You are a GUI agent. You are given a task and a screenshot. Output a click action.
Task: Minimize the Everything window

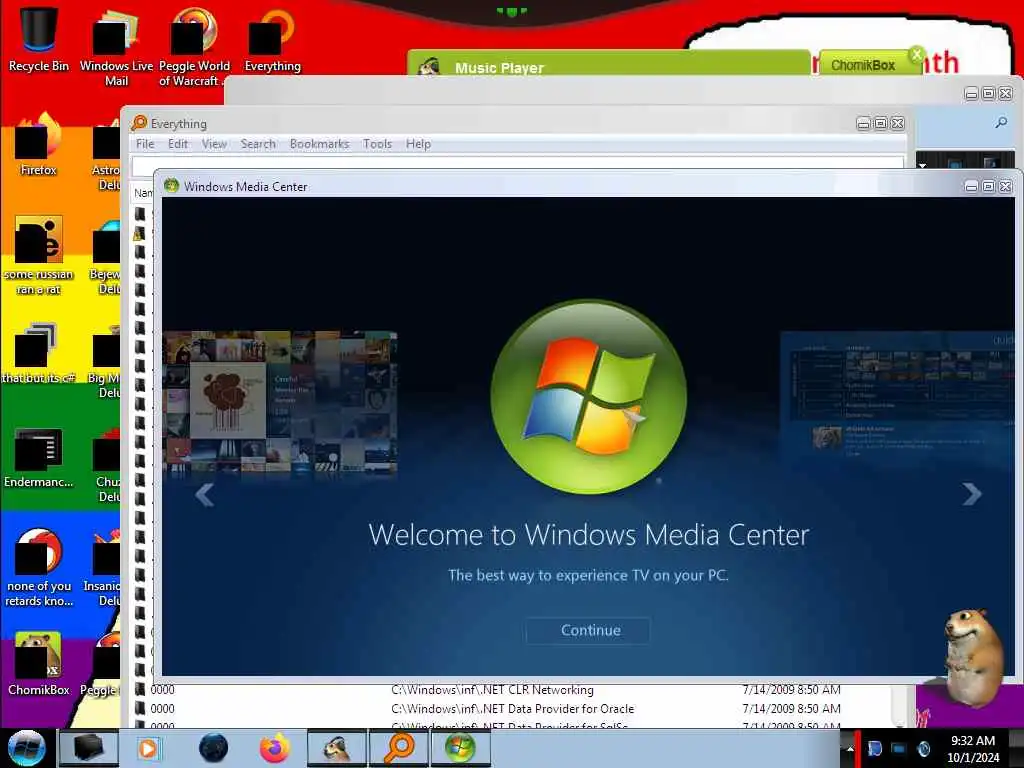[863, 123]
